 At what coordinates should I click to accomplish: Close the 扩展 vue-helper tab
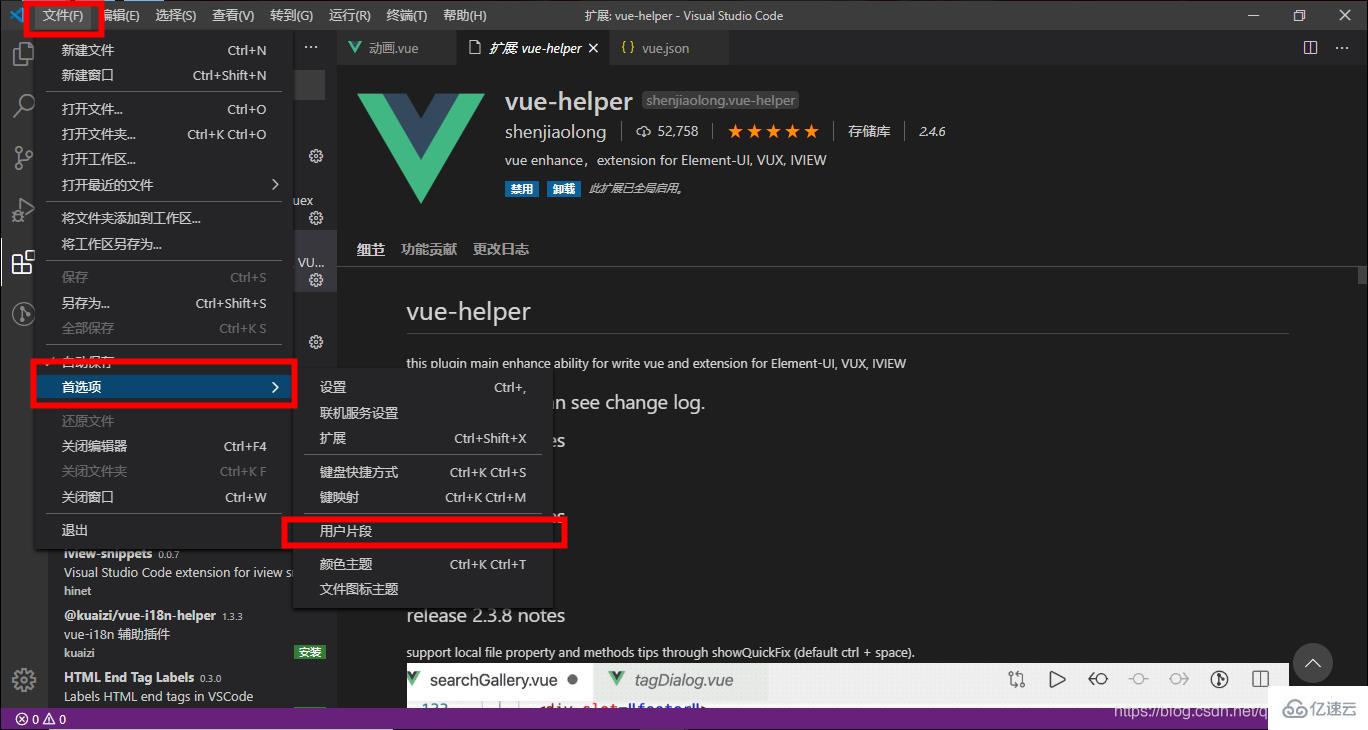[593, 48]
